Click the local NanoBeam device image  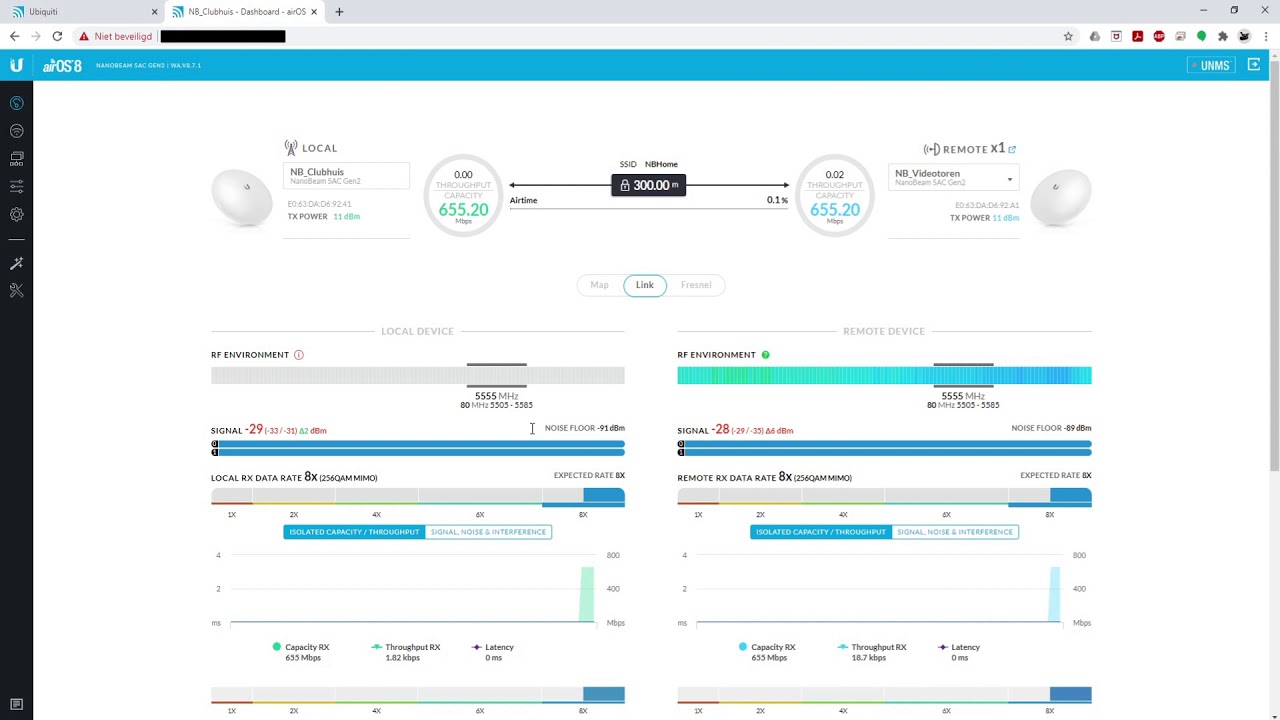(242, 197)
